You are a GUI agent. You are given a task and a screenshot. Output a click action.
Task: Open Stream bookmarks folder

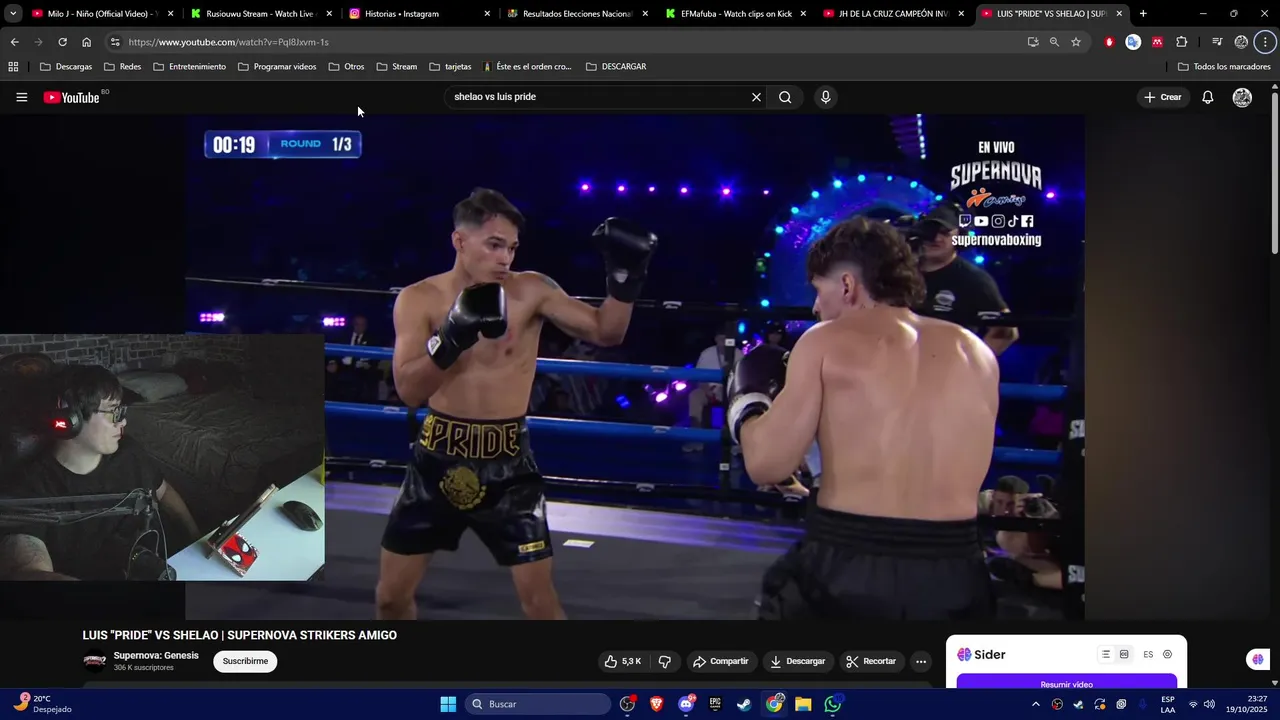pos(397,67)
